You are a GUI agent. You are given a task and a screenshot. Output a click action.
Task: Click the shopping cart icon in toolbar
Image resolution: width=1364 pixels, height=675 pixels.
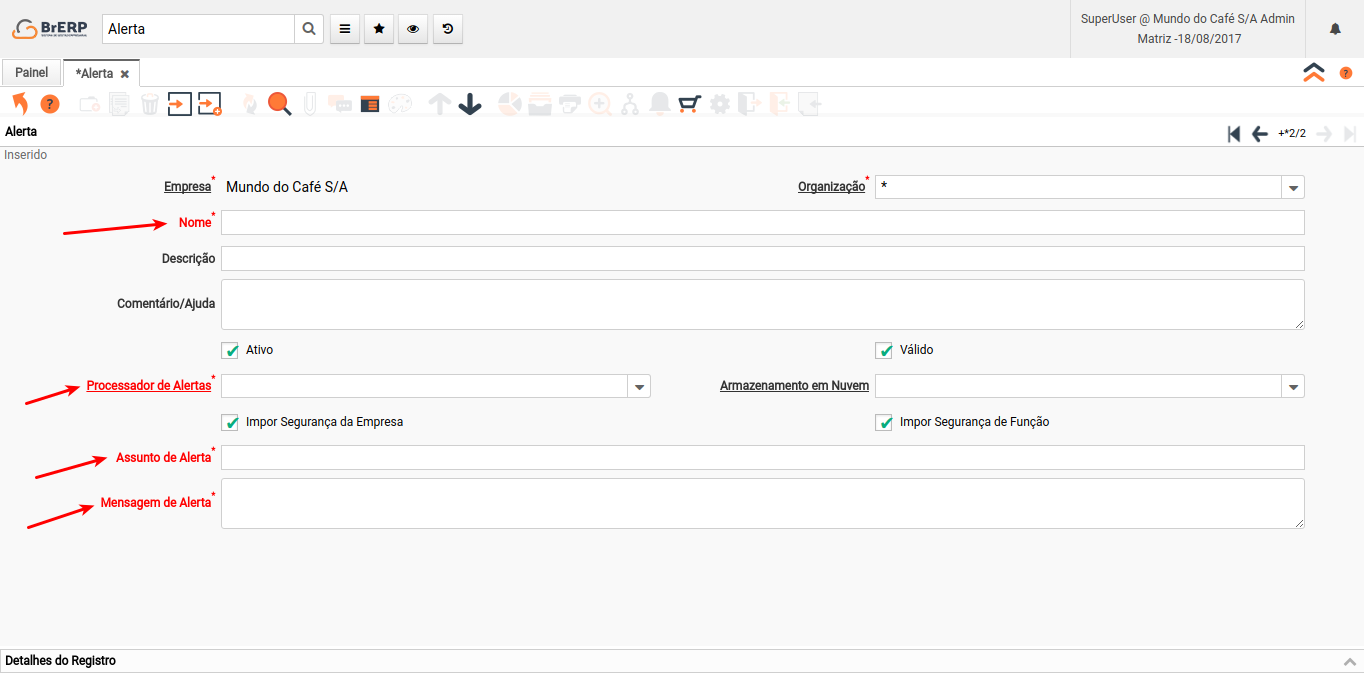tap(689, 104)
